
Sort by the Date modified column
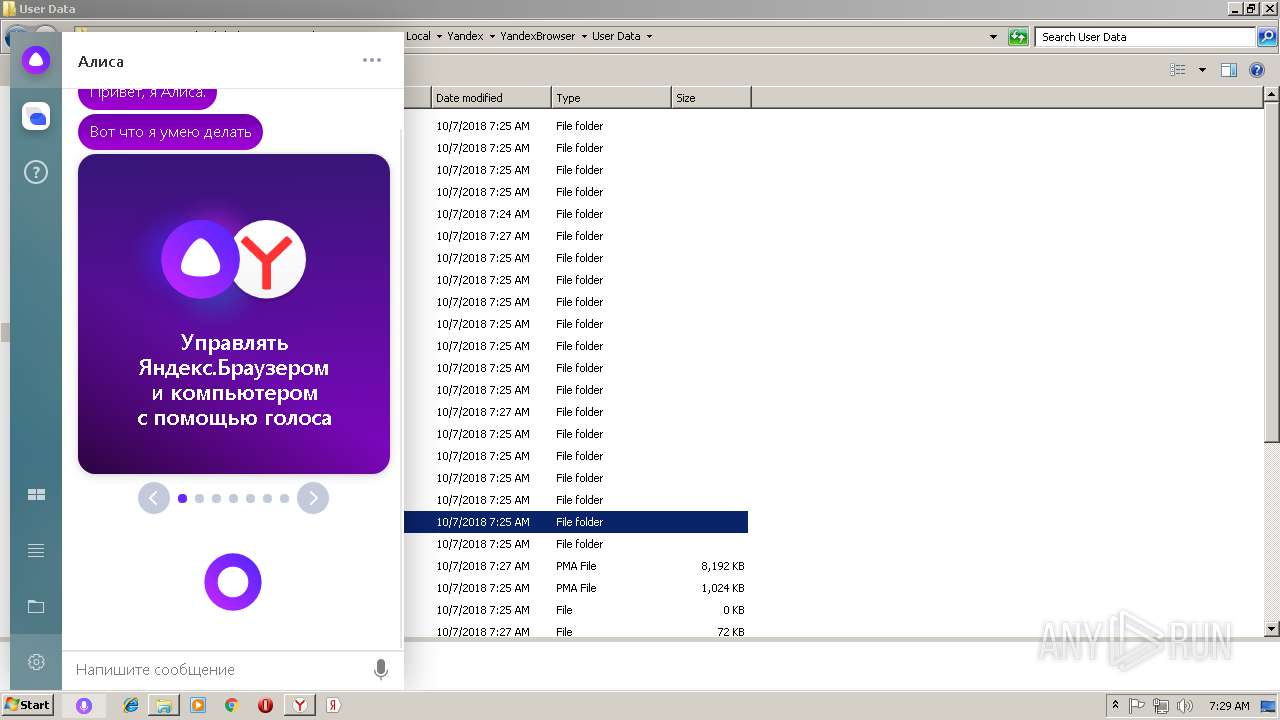pyautogui.click(x=491, y=98)
